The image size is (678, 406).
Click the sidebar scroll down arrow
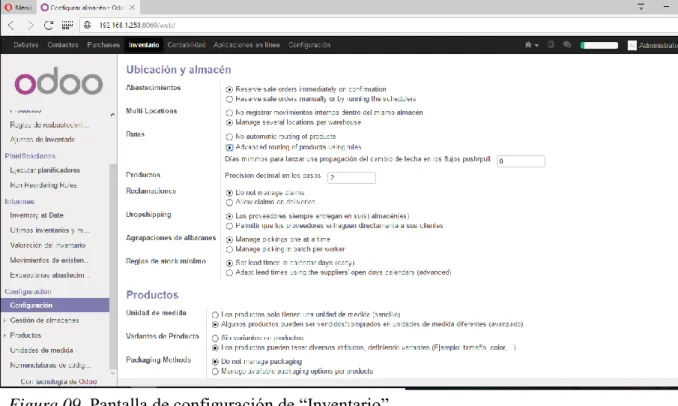(113, 373)
